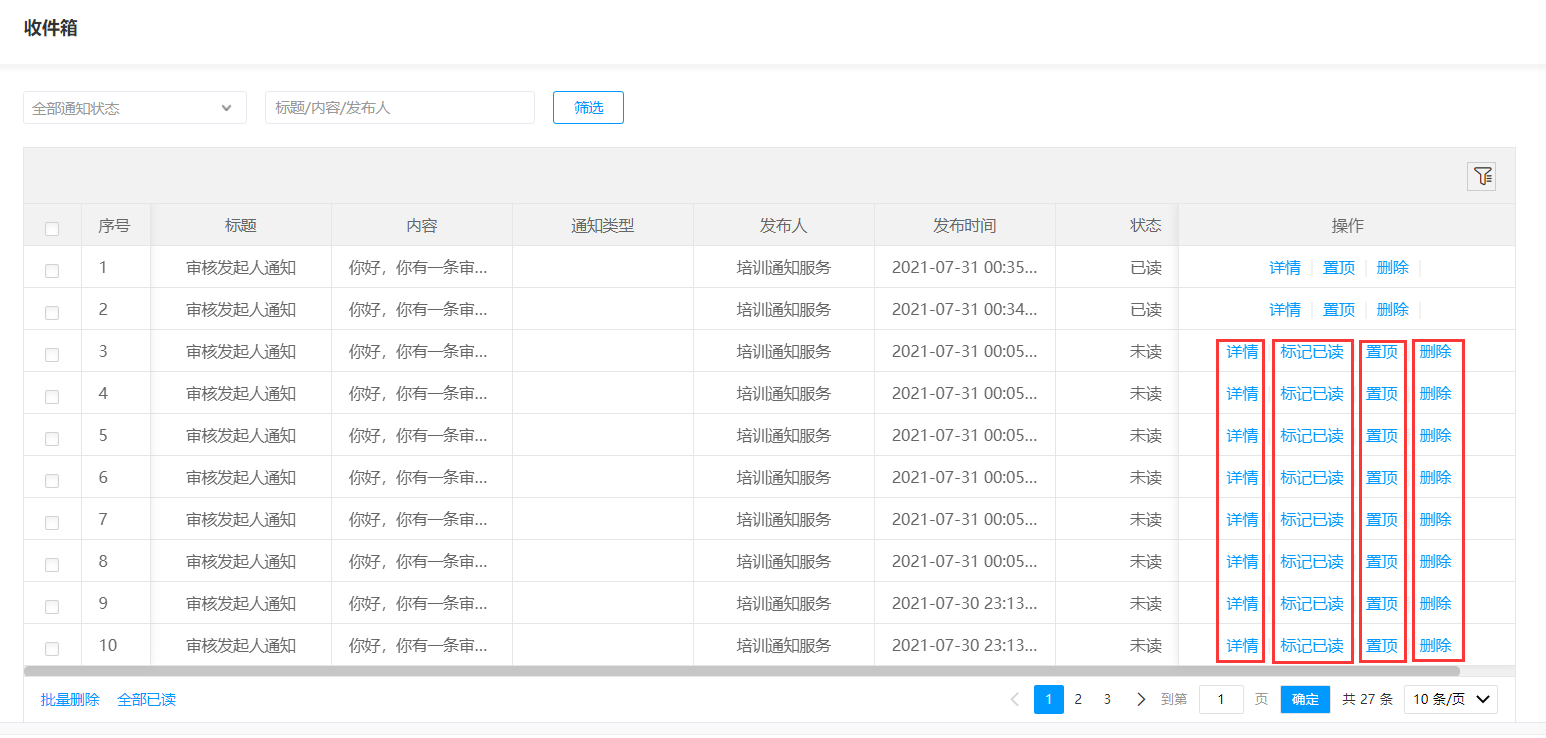Click 标记已读 for row 6
This screenshot has height=738, width=1546.
click(x=1312, y=477)
